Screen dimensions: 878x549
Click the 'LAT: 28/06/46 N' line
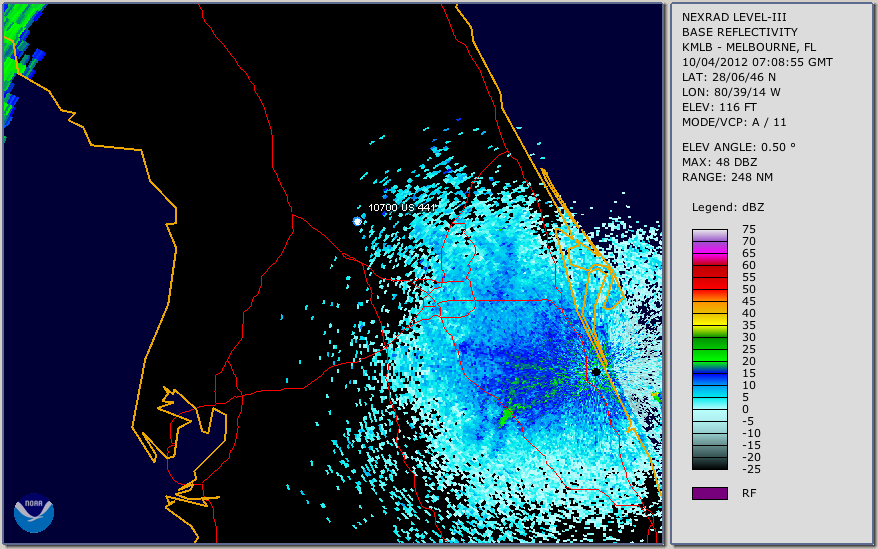pos(728,77)
